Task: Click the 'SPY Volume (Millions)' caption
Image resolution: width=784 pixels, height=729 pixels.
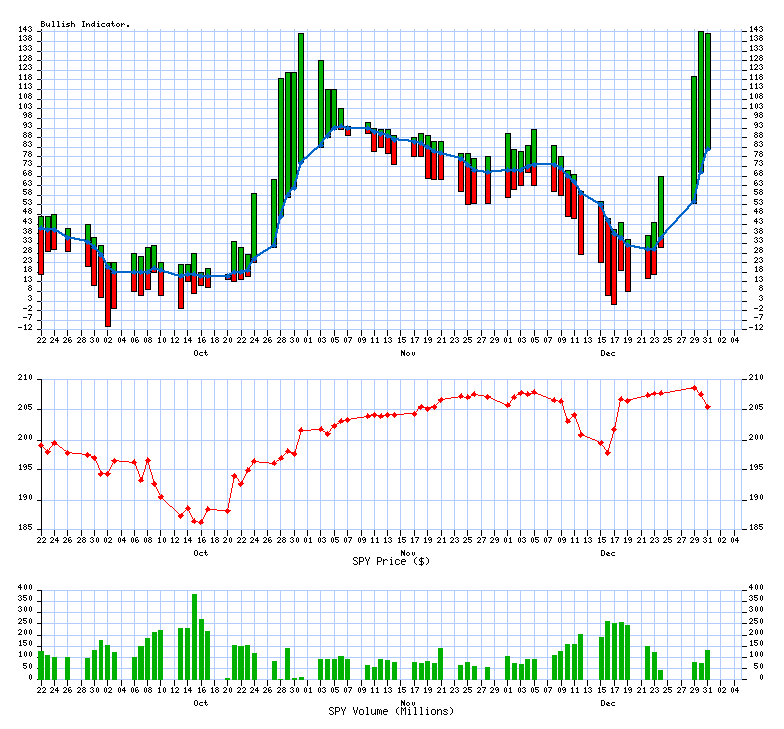Action: coord(391,711)
